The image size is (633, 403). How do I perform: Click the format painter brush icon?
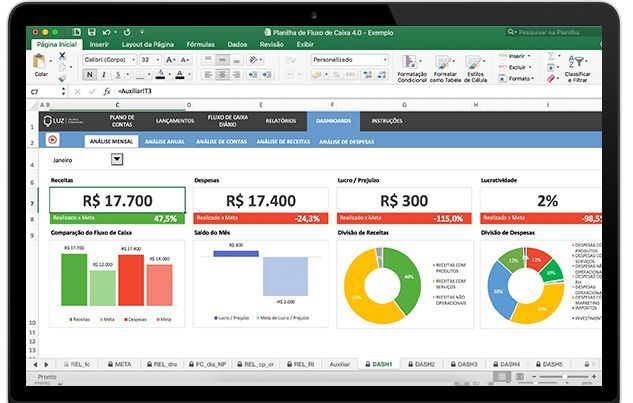point(62,78)
